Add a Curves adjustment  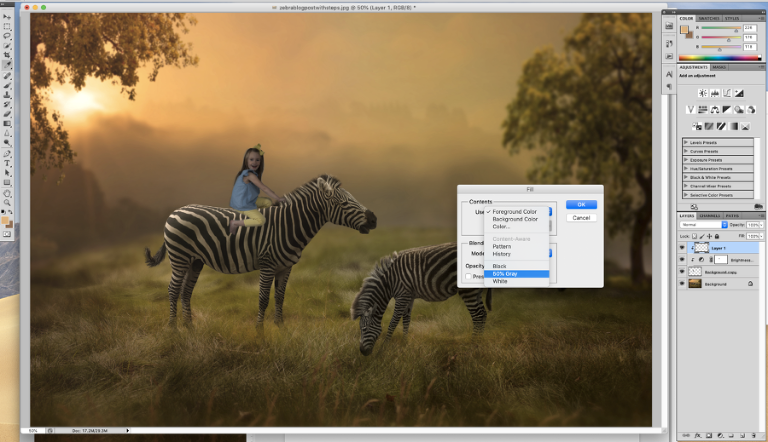[727, 93]
